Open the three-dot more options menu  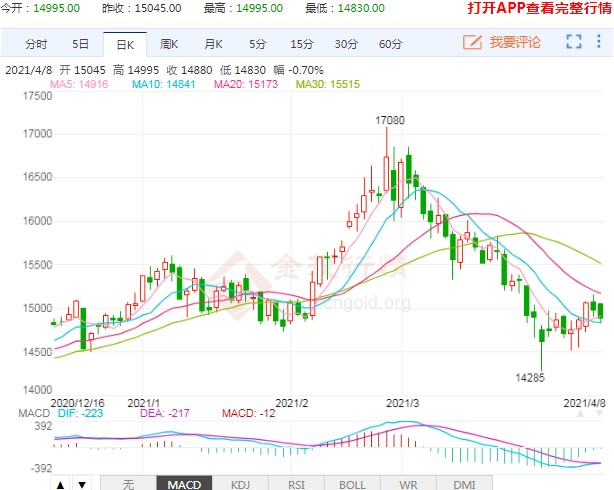point(599,42)
